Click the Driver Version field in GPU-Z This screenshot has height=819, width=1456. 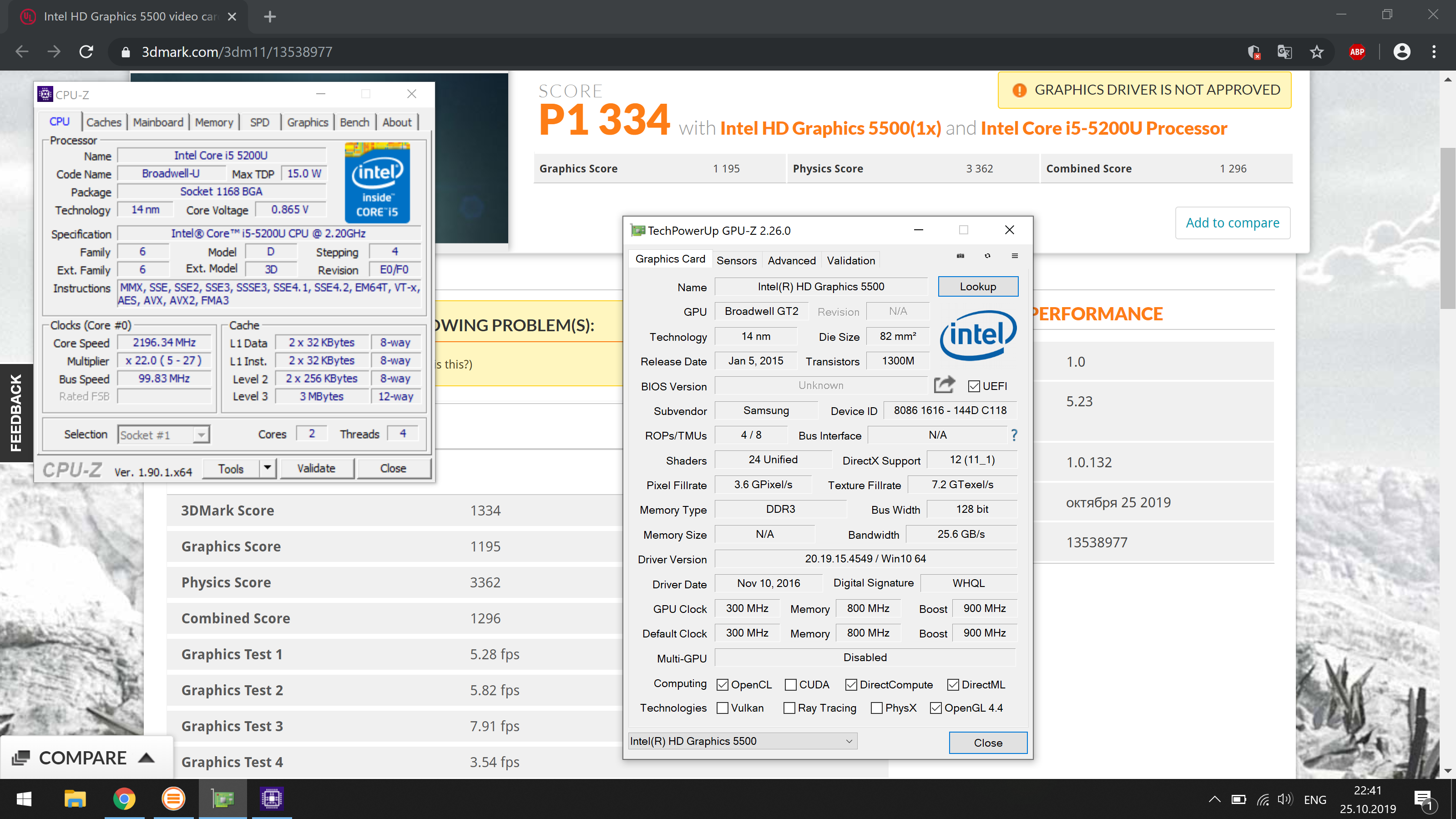click(865, 558)
